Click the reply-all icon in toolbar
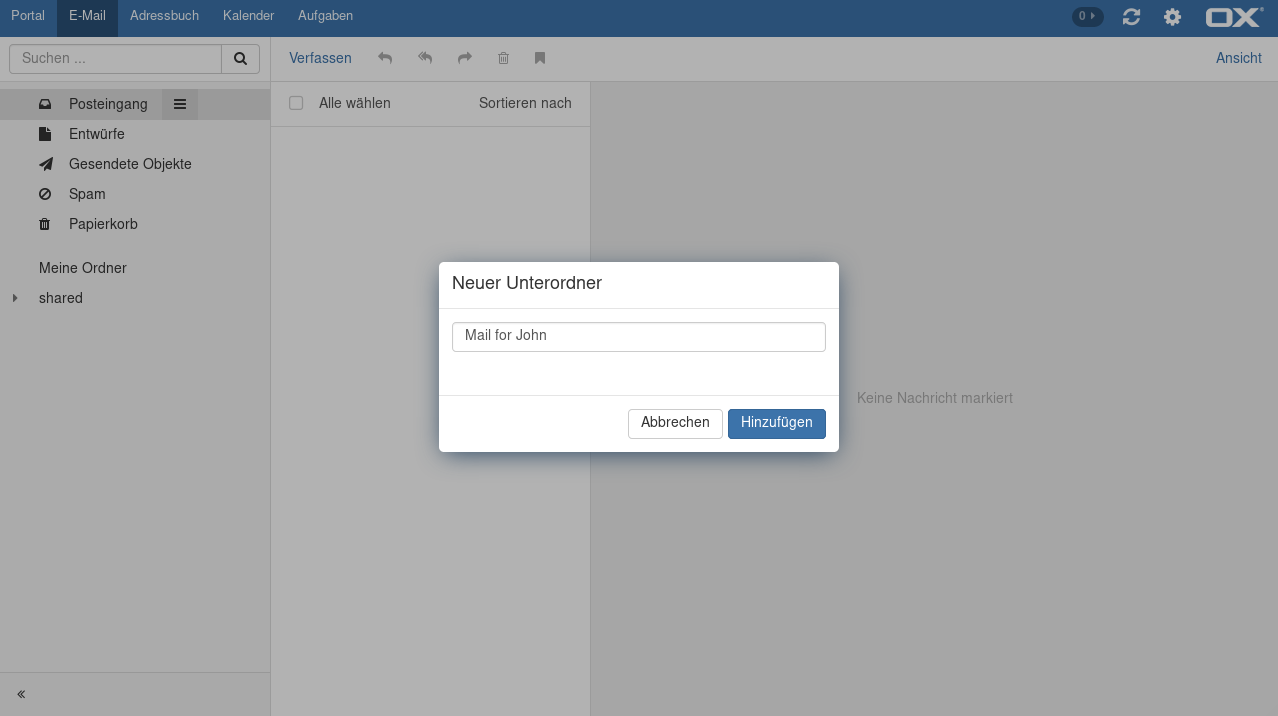Screen dimensions: 1278x716 pyautogui.click(x=425, y=59)
